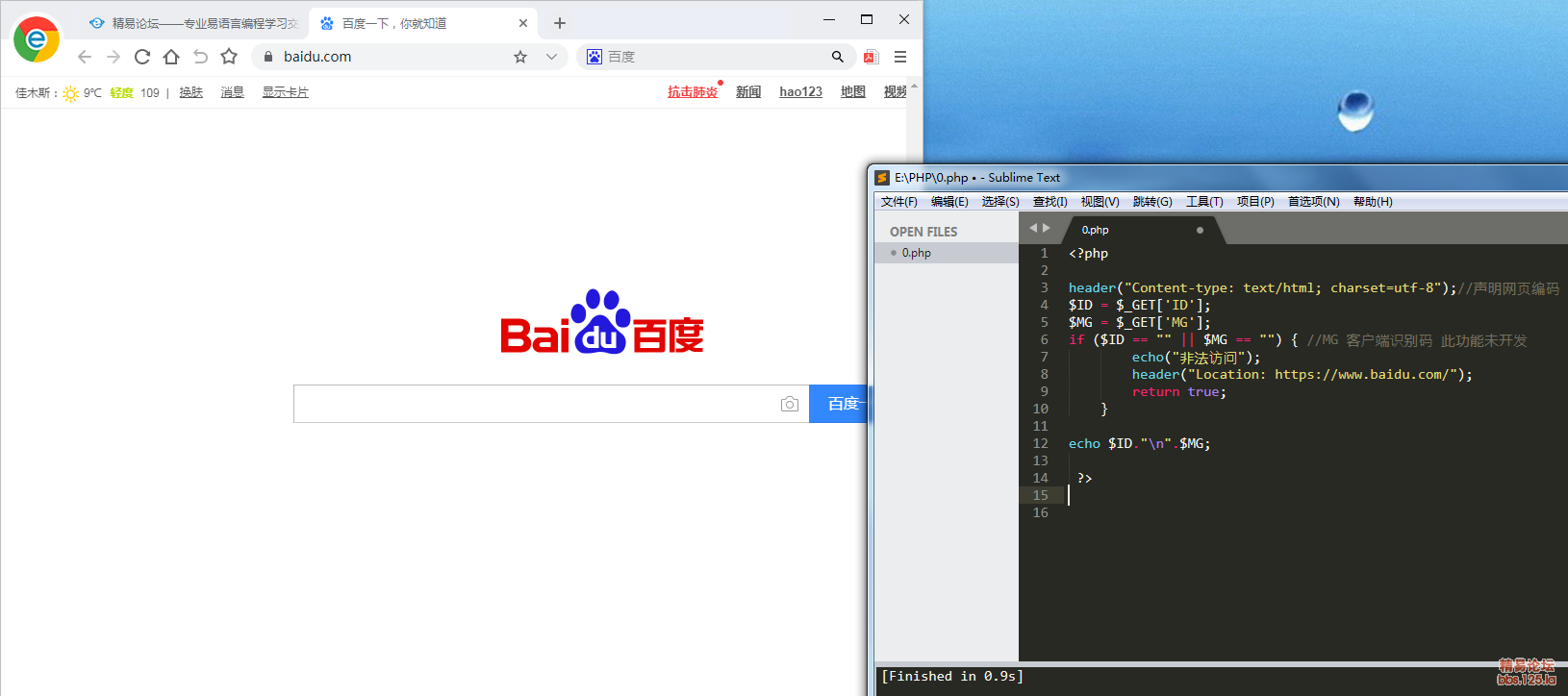Open Sublime Text 首选项(N) menu
The width and height of the screenshot is (1568, 696).
point(1313,202)
